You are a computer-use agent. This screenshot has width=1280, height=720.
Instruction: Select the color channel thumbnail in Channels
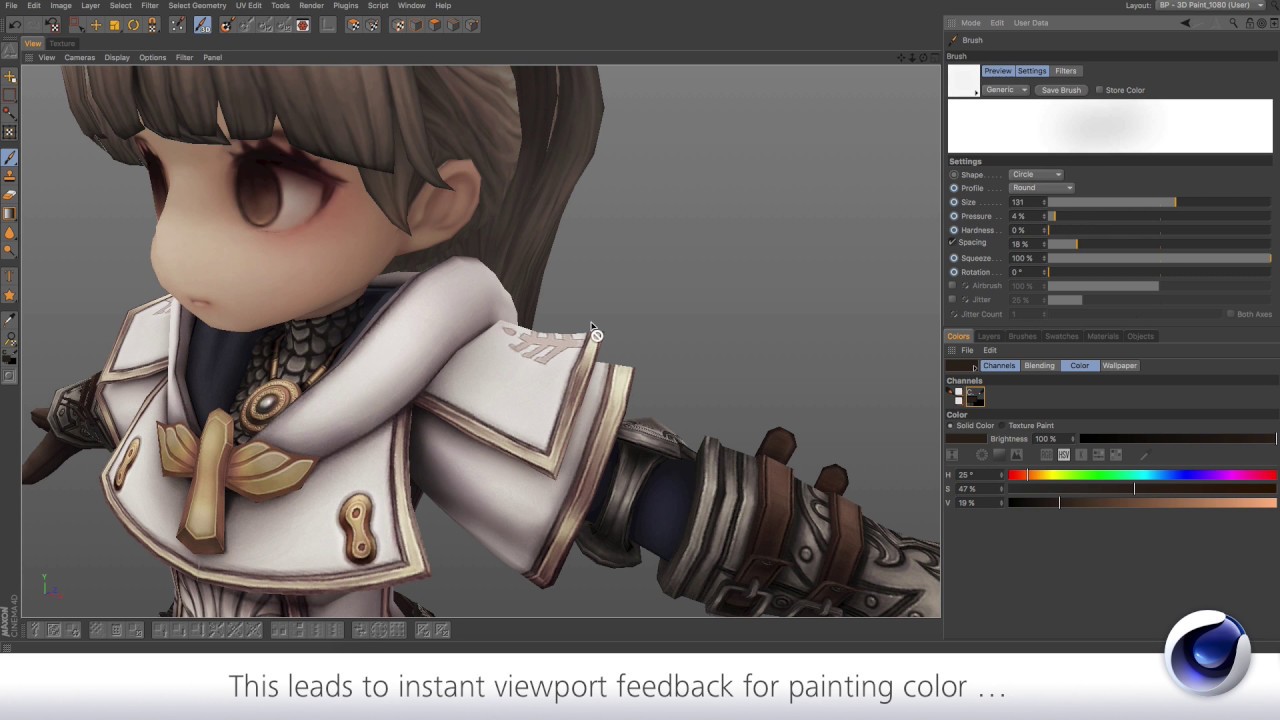(975, 397)
